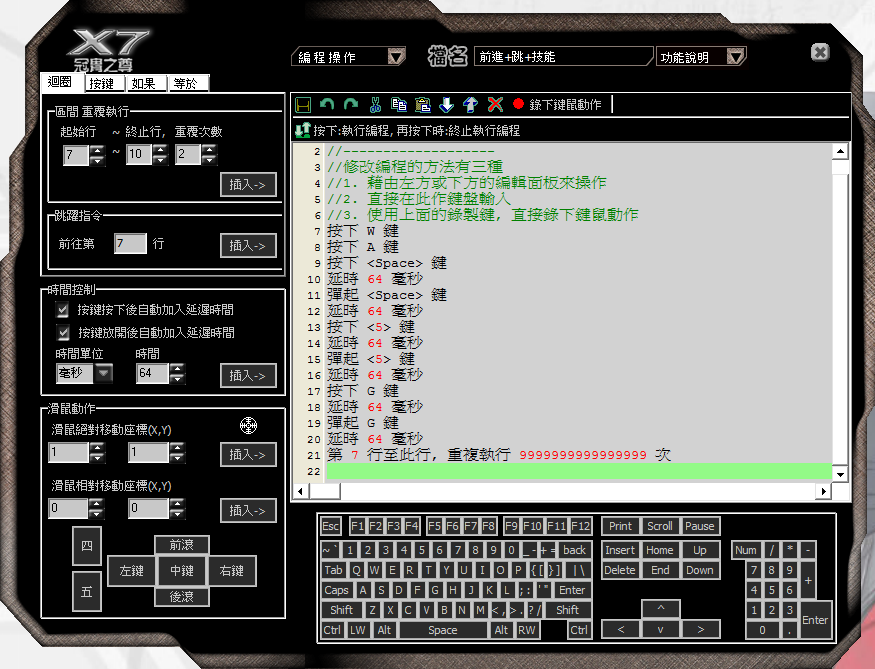Click the redo arrow icon
The height and width of the screenshot is (669, 875).
coord(350,104)
